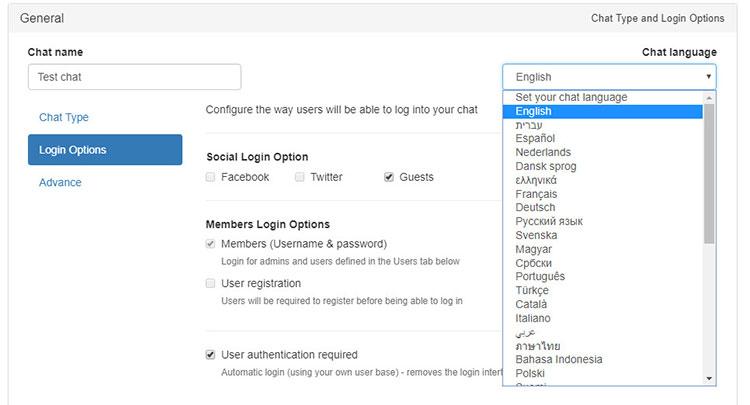
Task: Open the Chat language dropdown
Action: click(609, 77)
